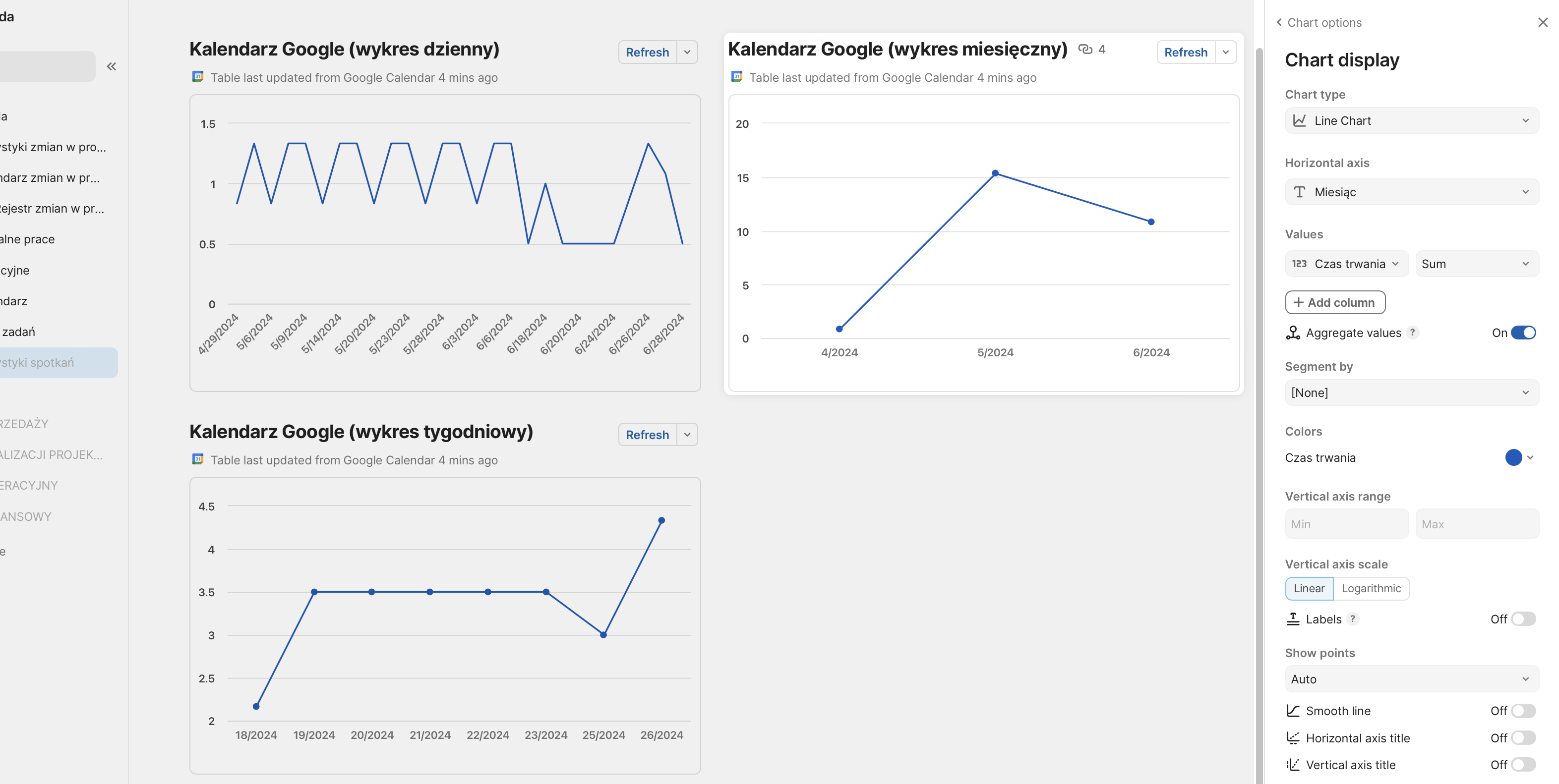
Task: Click the Labels help question mark icon
Action: (1353, 619)
